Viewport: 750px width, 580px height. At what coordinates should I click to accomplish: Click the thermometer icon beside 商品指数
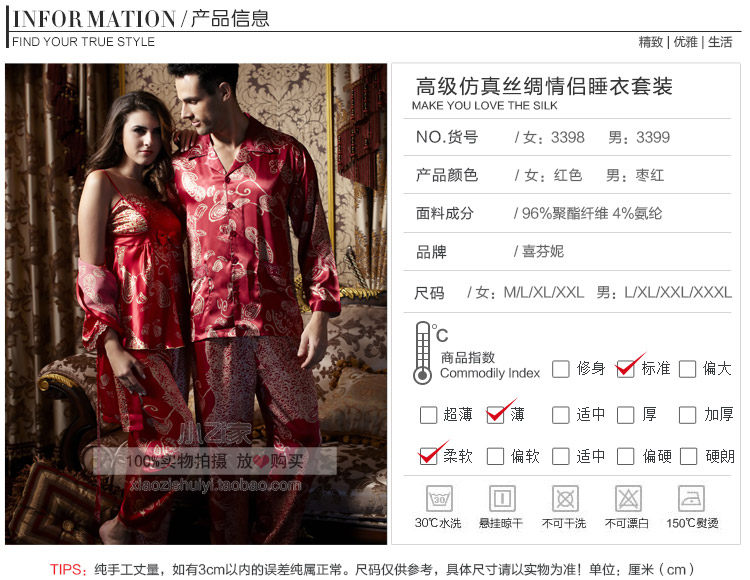click(422, 353)
